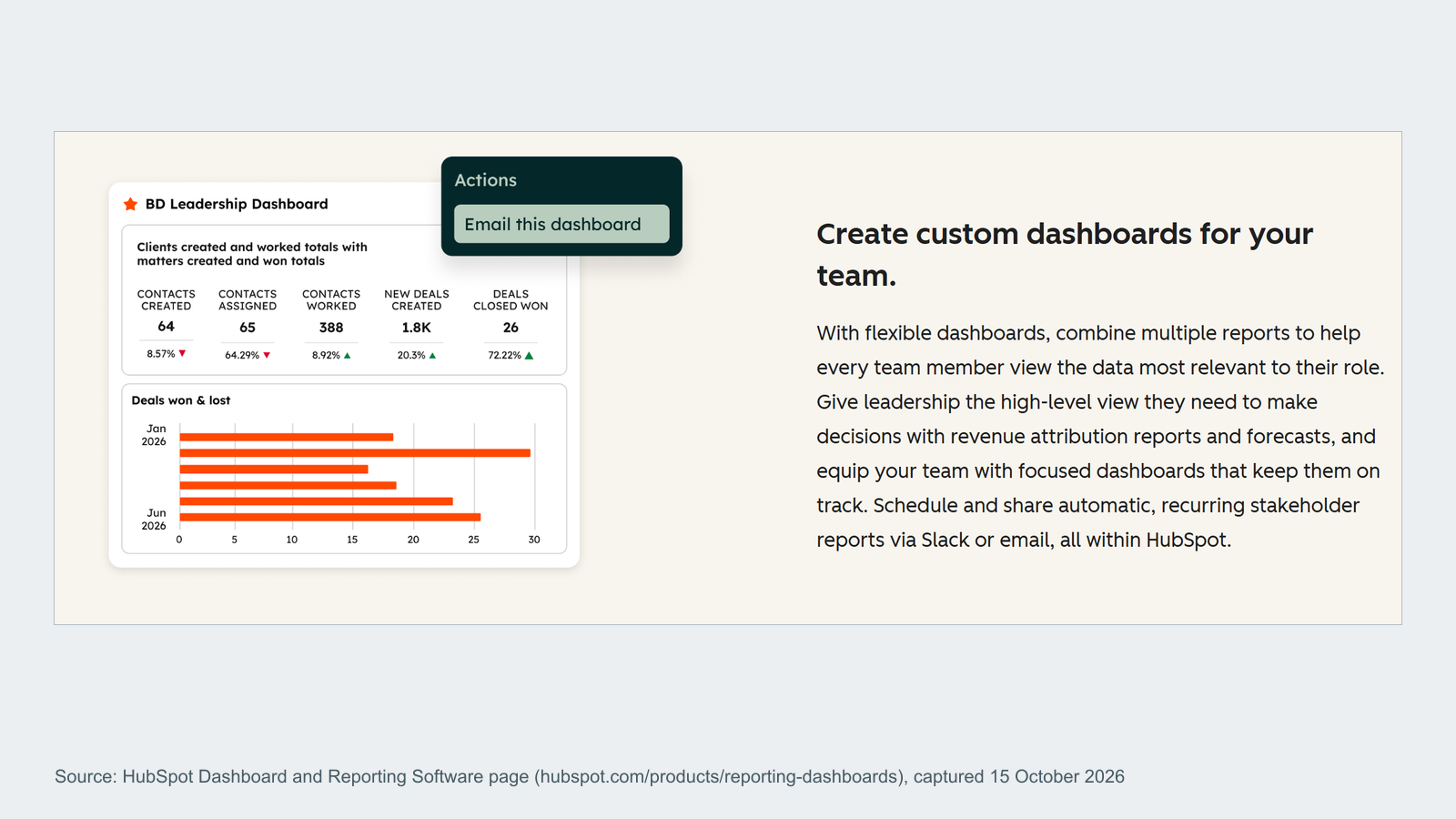Click the red down arrow beside 64.29%

[267, 355]
